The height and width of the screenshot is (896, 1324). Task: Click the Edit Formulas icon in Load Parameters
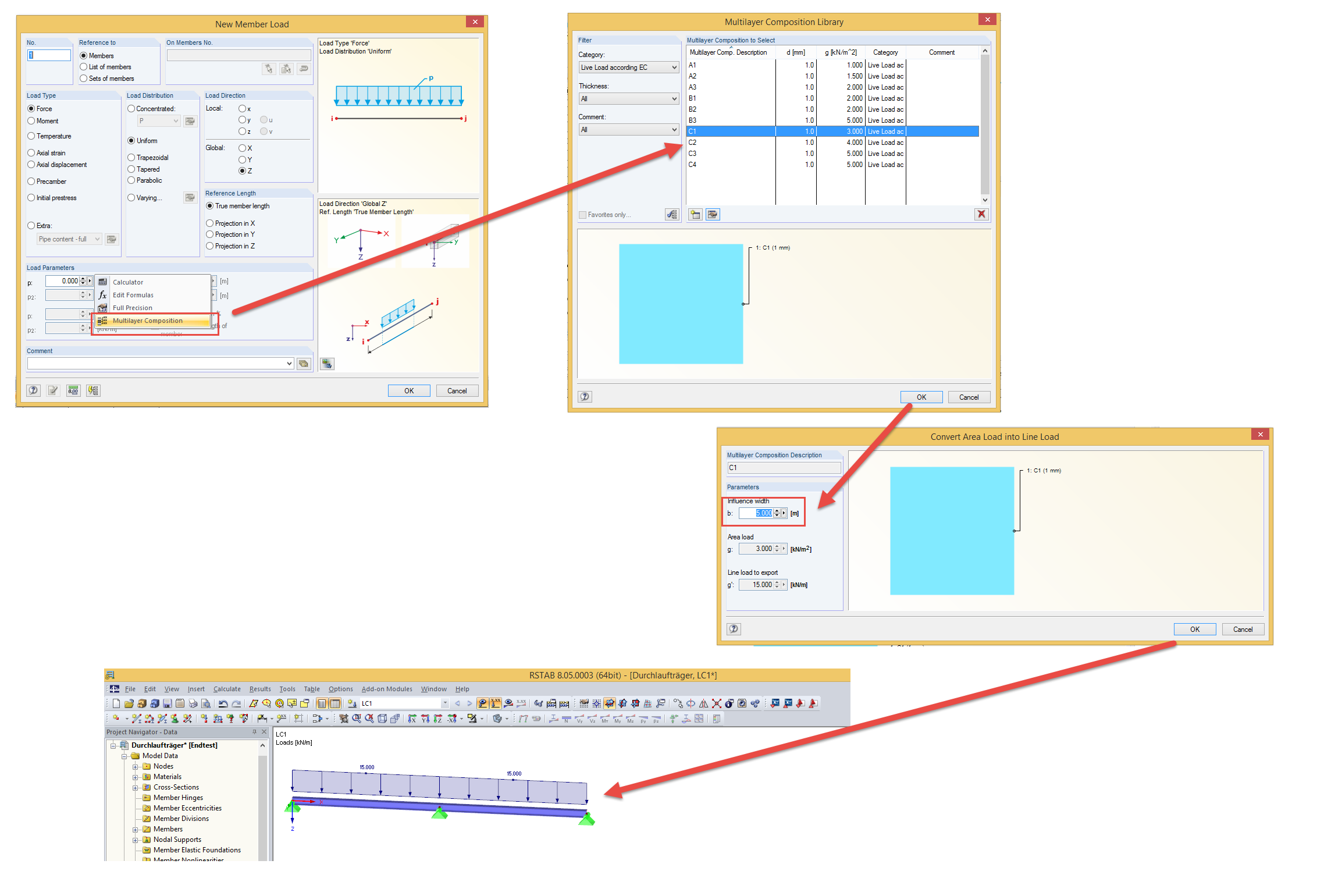tap(104, 294)
